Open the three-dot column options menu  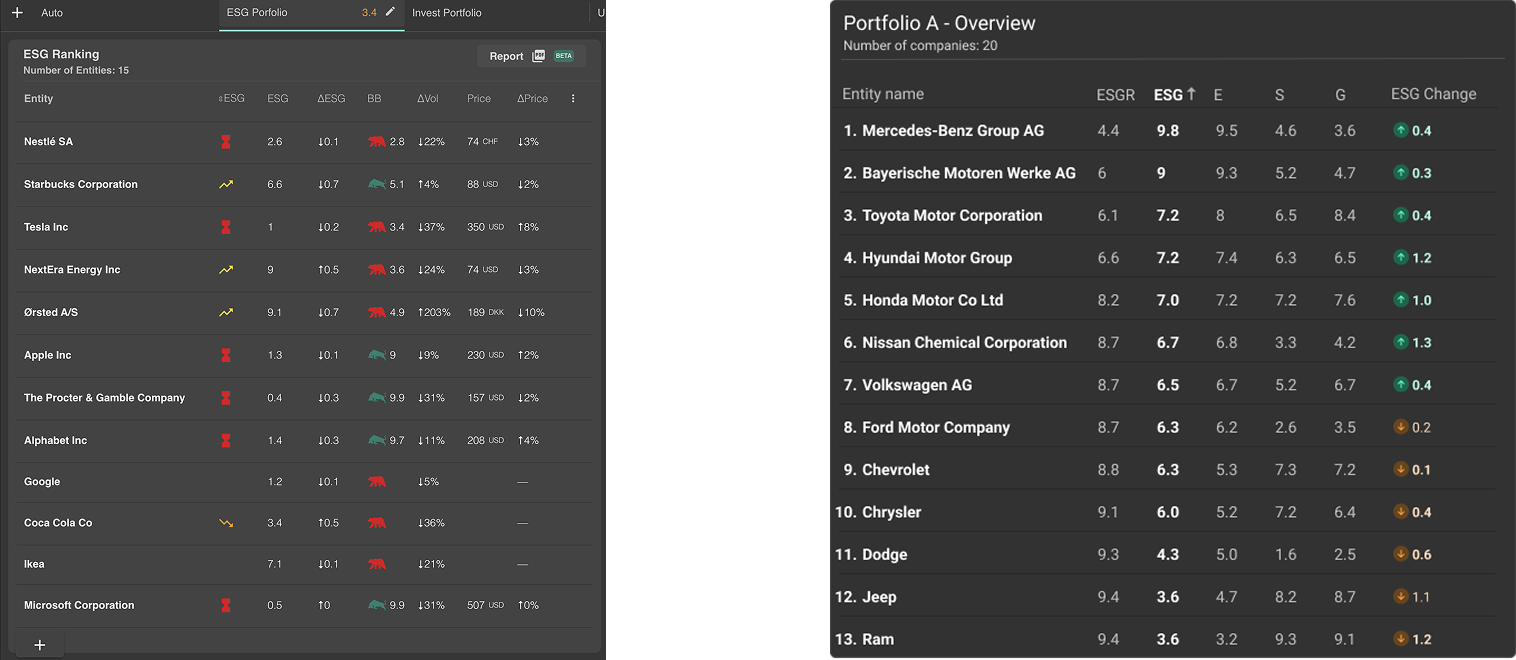click(573, 98)
